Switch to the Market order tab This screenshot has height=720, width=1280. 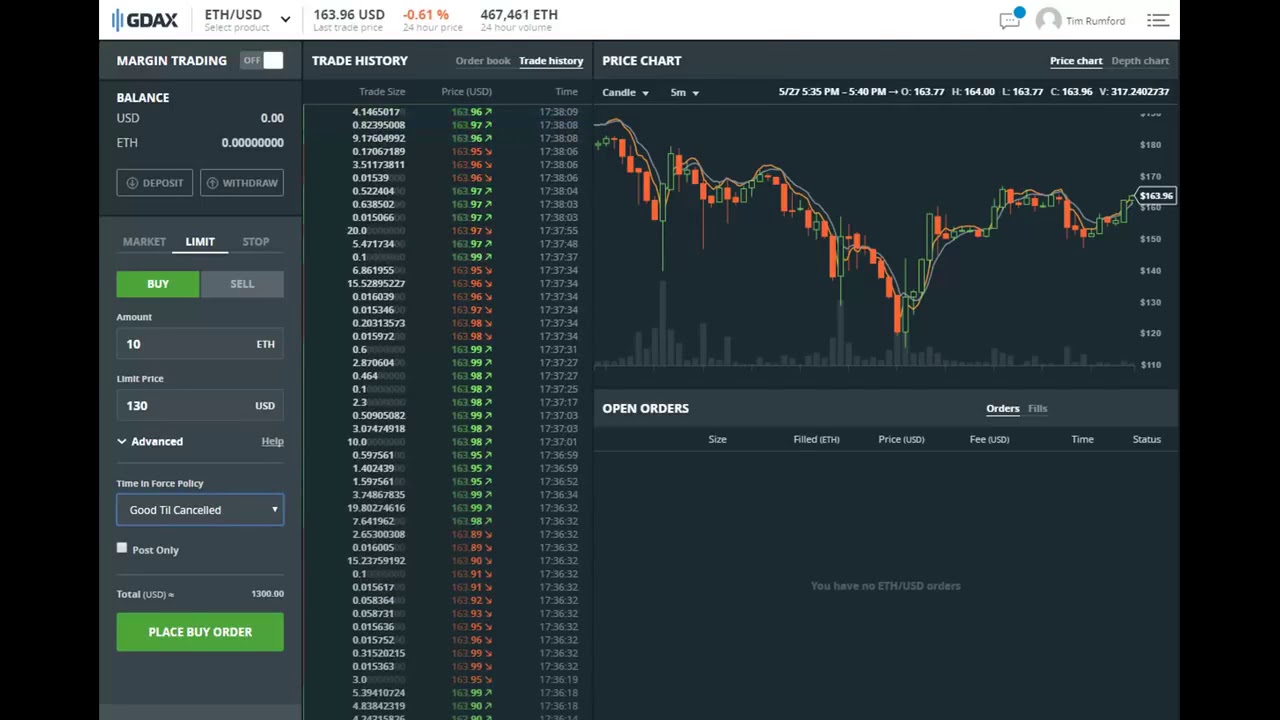click(x=144, y=241)
